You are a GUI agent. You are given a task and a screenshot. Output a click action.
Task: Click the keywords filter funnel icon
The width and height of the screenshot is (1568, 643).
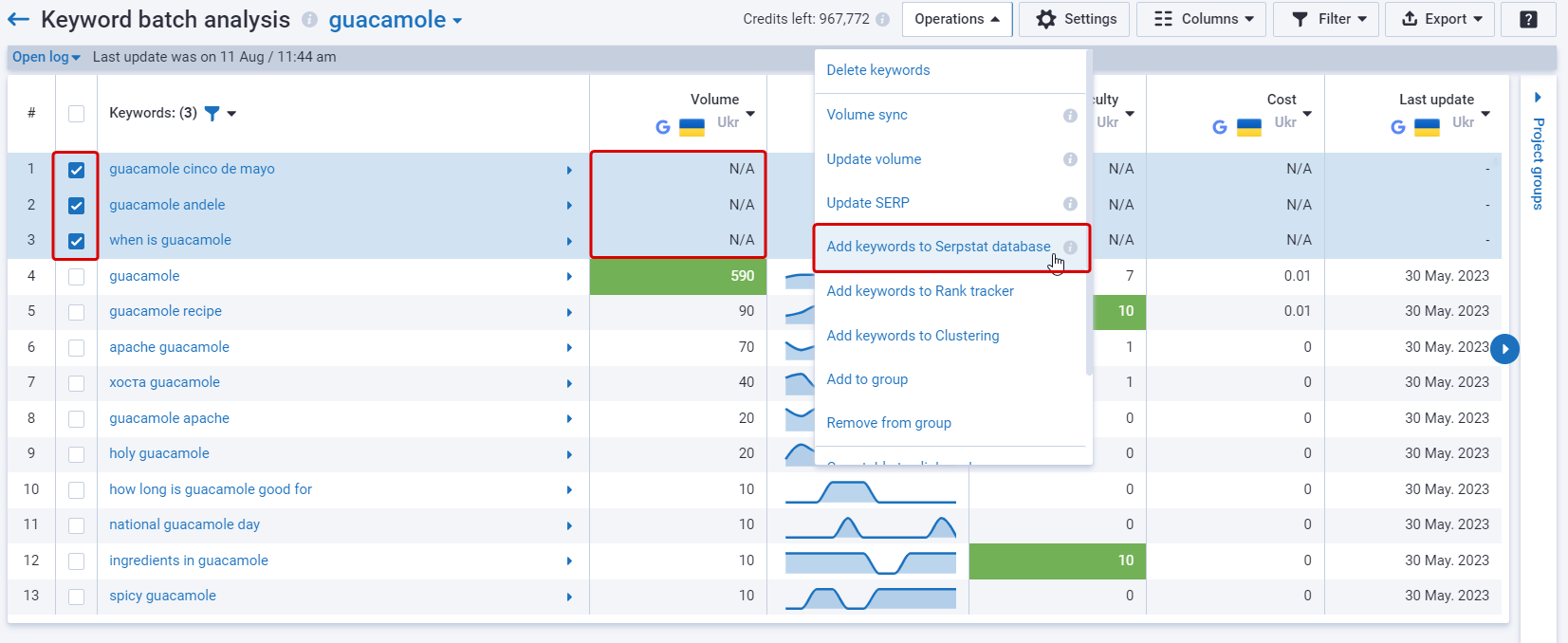(212, 114)
